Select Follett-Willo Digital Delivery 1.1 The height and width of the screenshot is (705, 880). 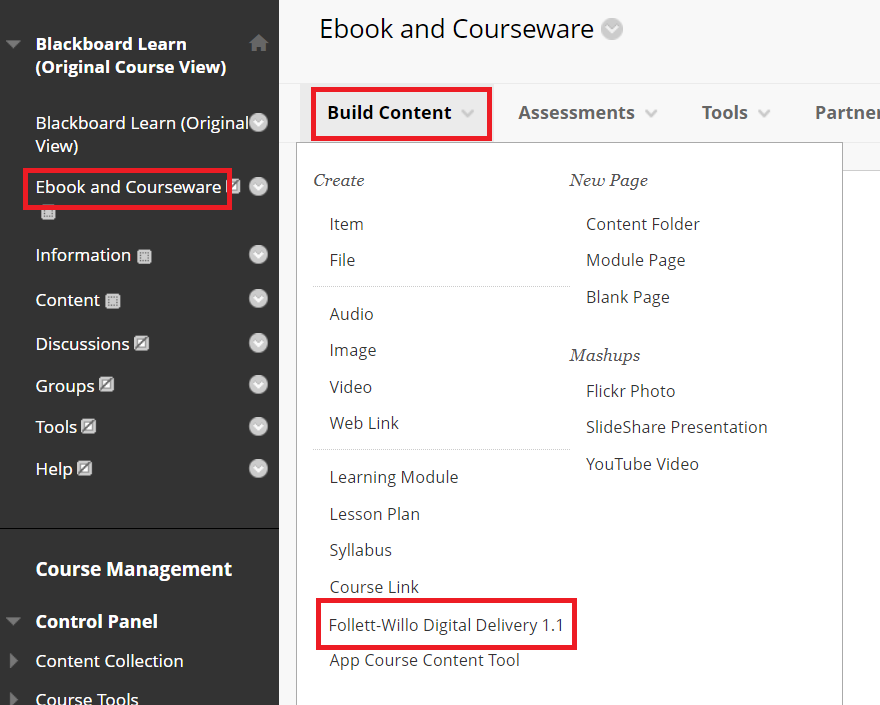pos(446,624)
